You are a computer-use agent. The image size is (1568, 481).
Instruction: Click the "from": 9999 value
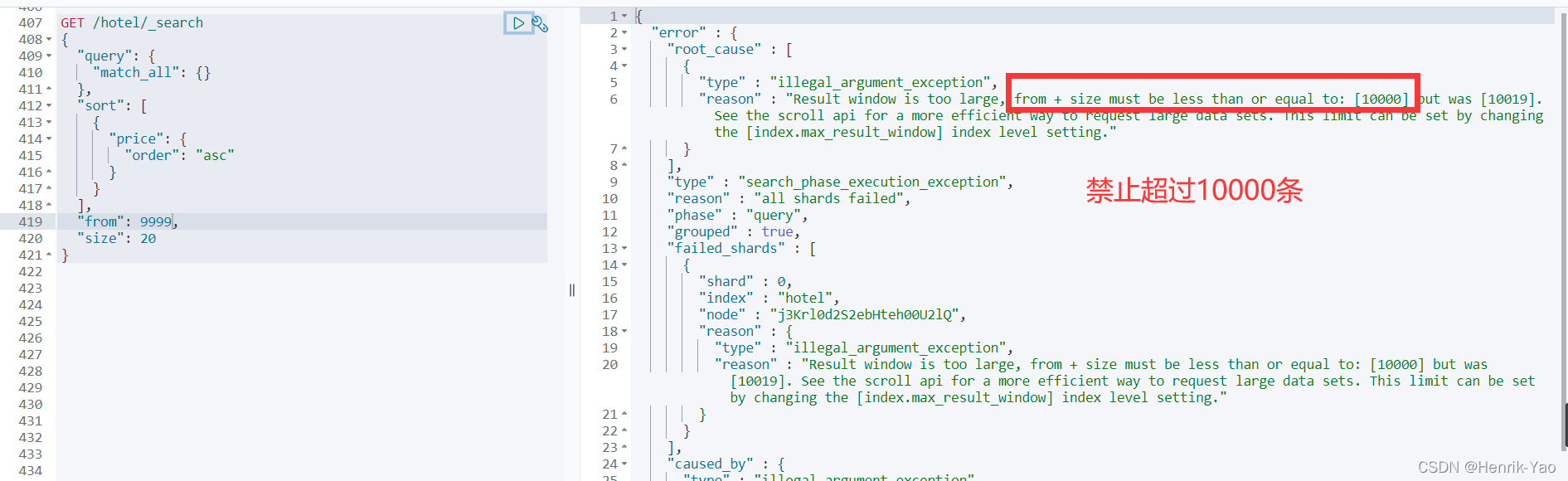[x=156, y=221]
